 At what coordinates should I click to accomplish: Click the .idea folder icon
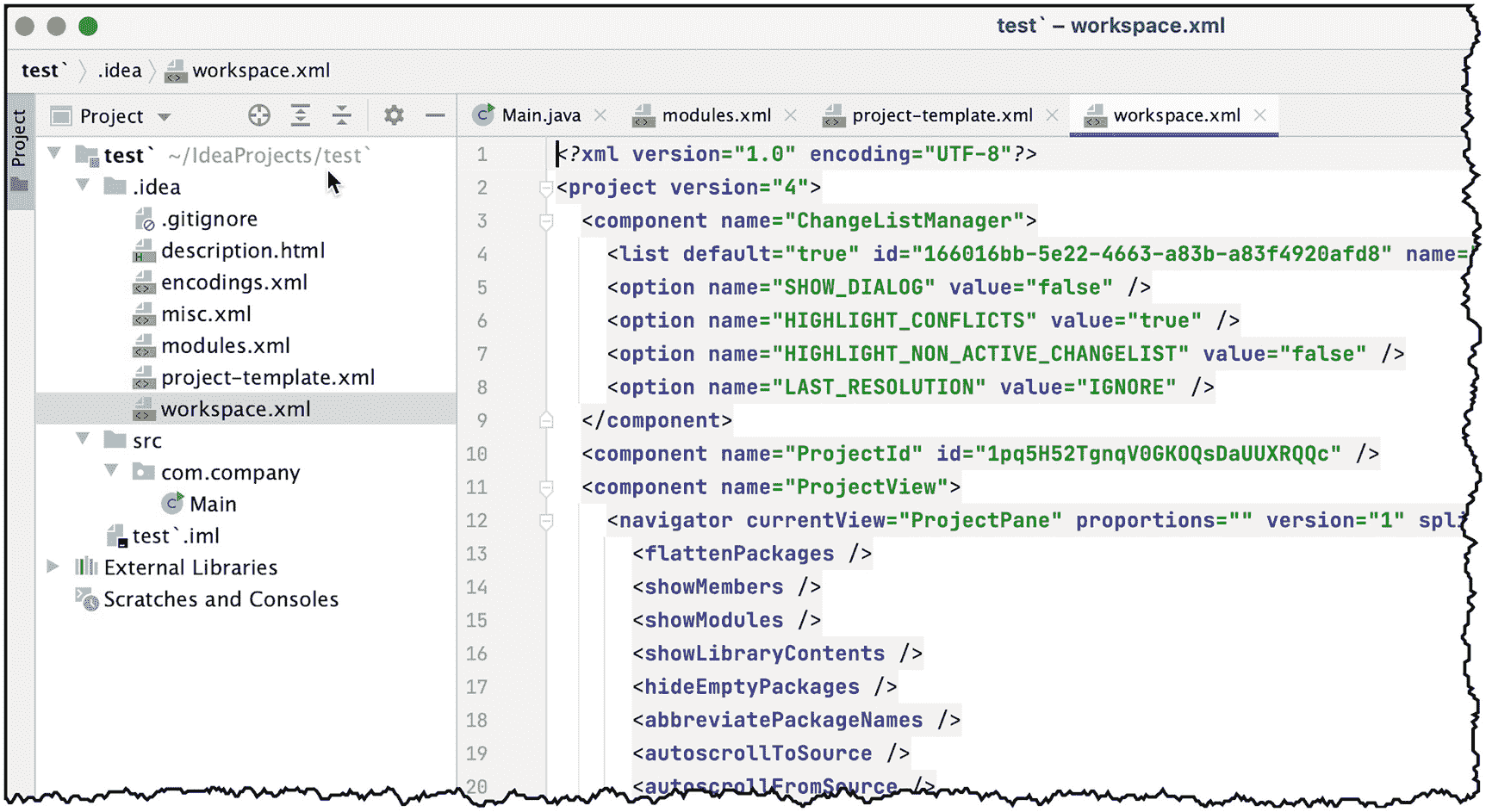(115, 186)
